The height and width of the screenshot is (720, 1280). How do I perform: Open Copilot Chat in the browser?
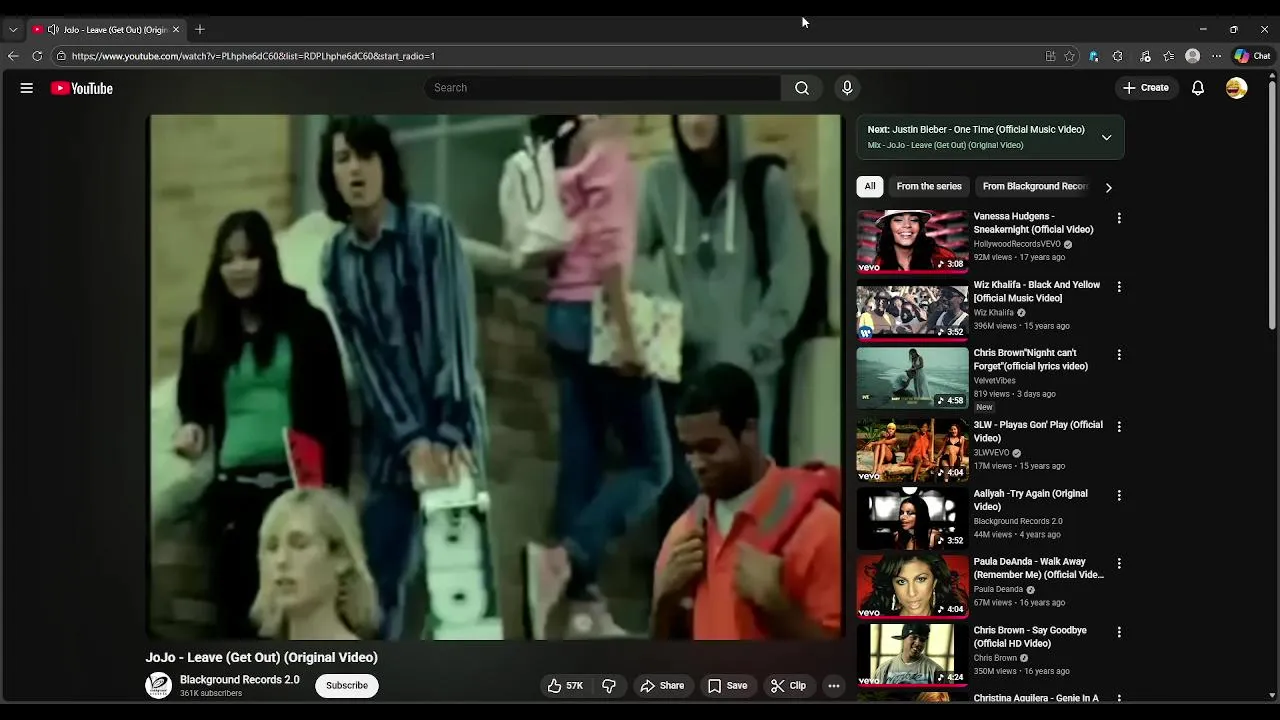click(x=1252, y=56)
